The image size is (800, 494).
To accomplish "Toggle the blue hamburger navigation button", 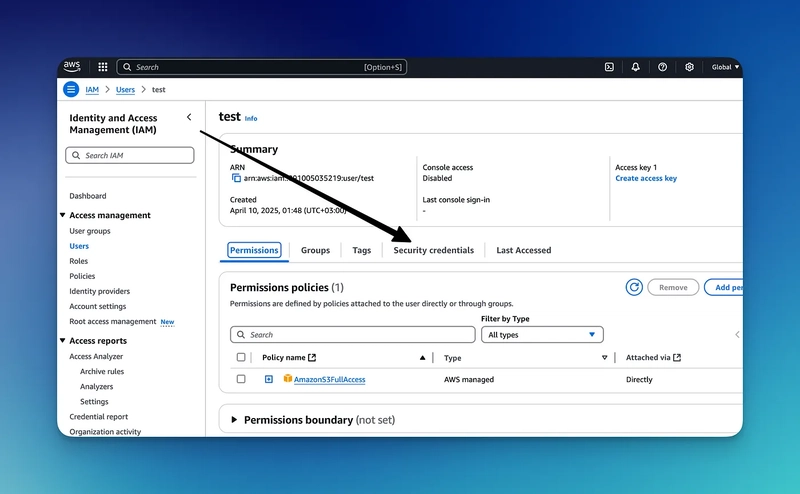I will [71, 89].
